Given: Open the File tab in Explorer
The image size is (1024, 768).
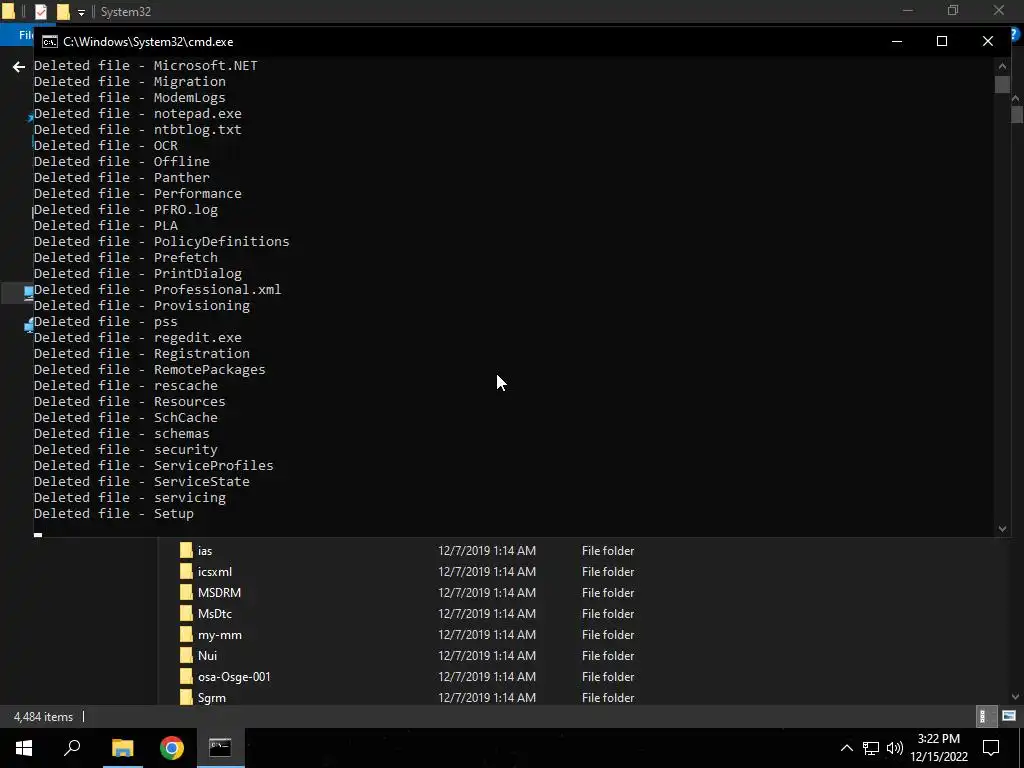Looking at the screenshot, I should pos(26,35).
